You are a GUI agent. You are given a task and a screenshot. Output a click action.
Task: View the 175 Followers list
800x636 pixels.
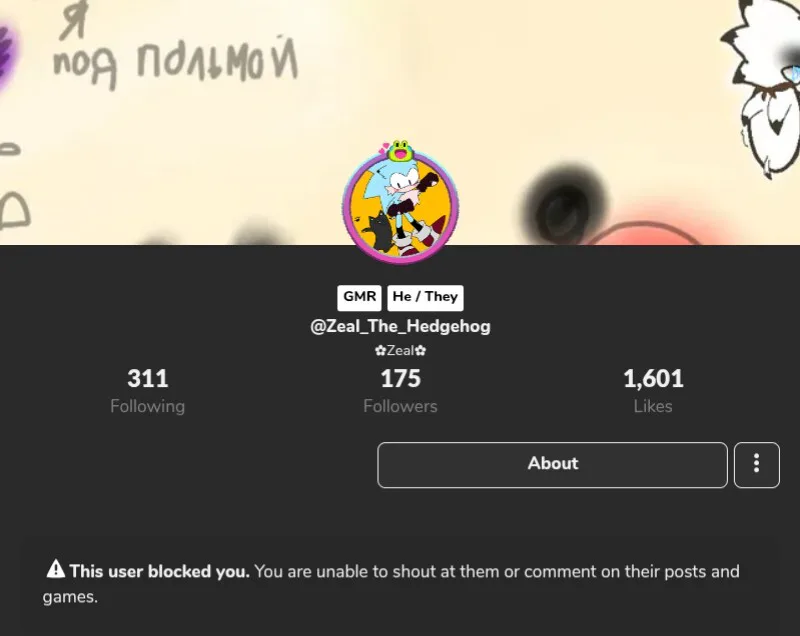point(401,391)
